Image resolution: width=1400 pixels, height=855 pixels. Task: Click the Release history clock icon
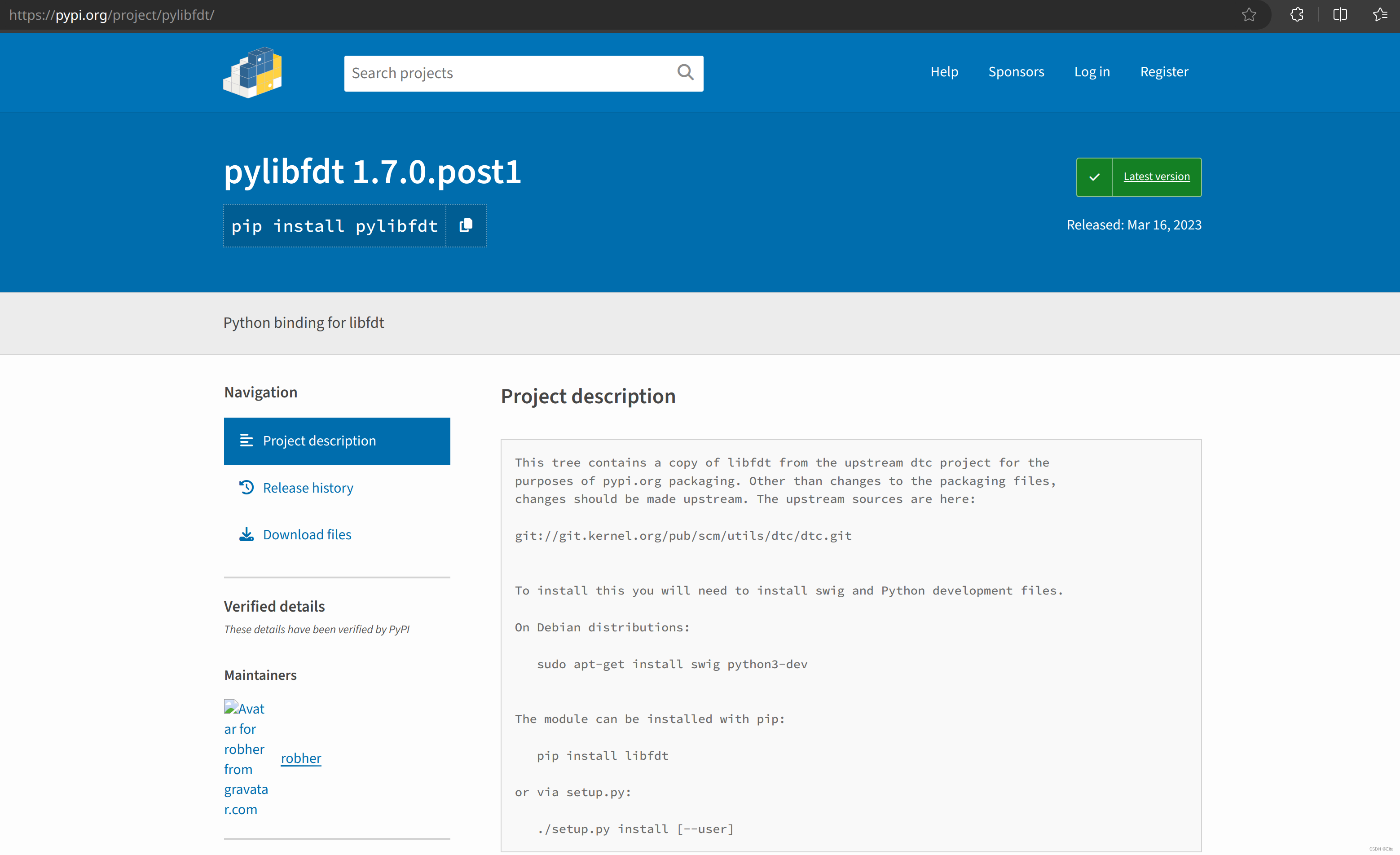(246, 487)
